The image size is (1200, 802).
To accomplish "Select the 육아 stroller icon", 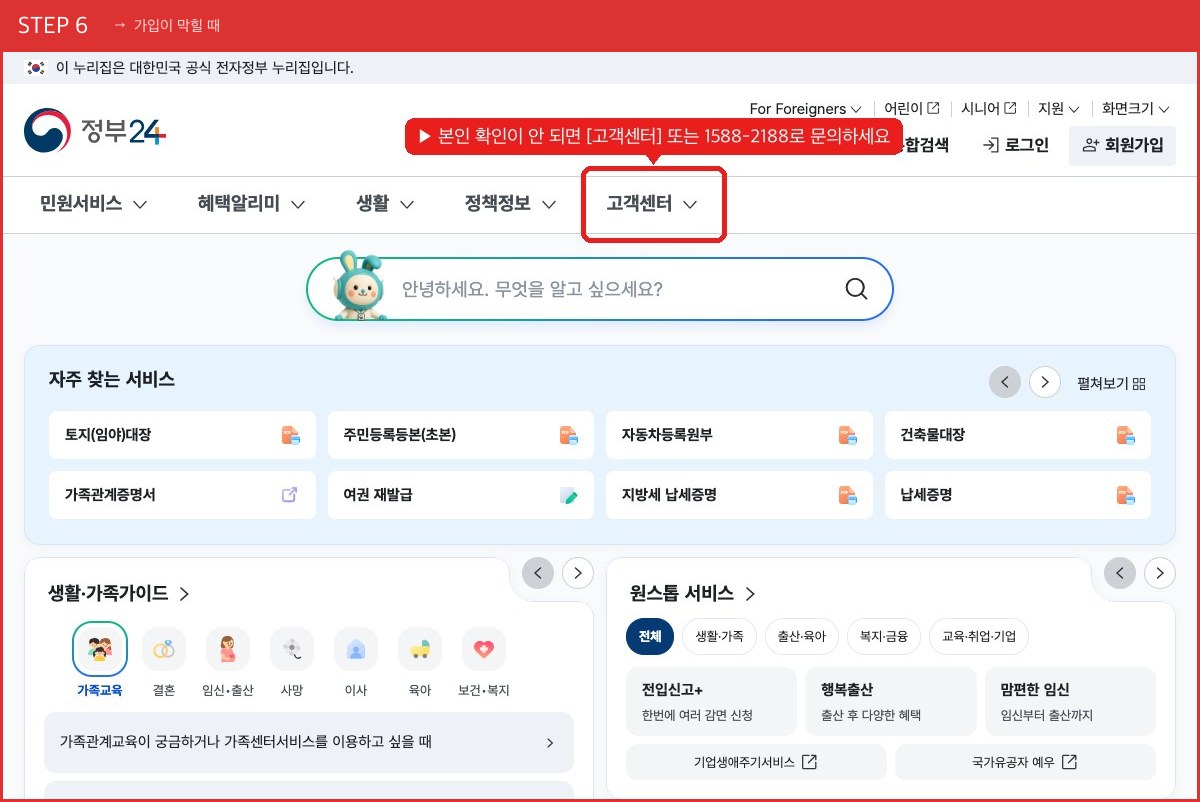I will click(x=420, y=649).
